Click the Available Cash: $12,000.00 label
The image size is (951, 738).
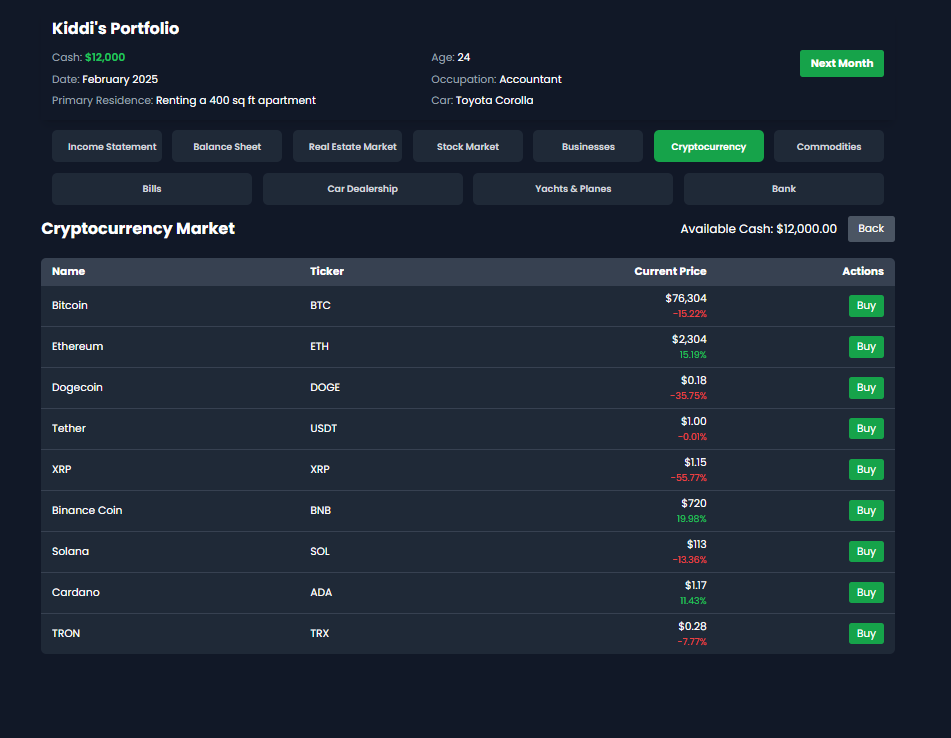[x=758, y=229]
